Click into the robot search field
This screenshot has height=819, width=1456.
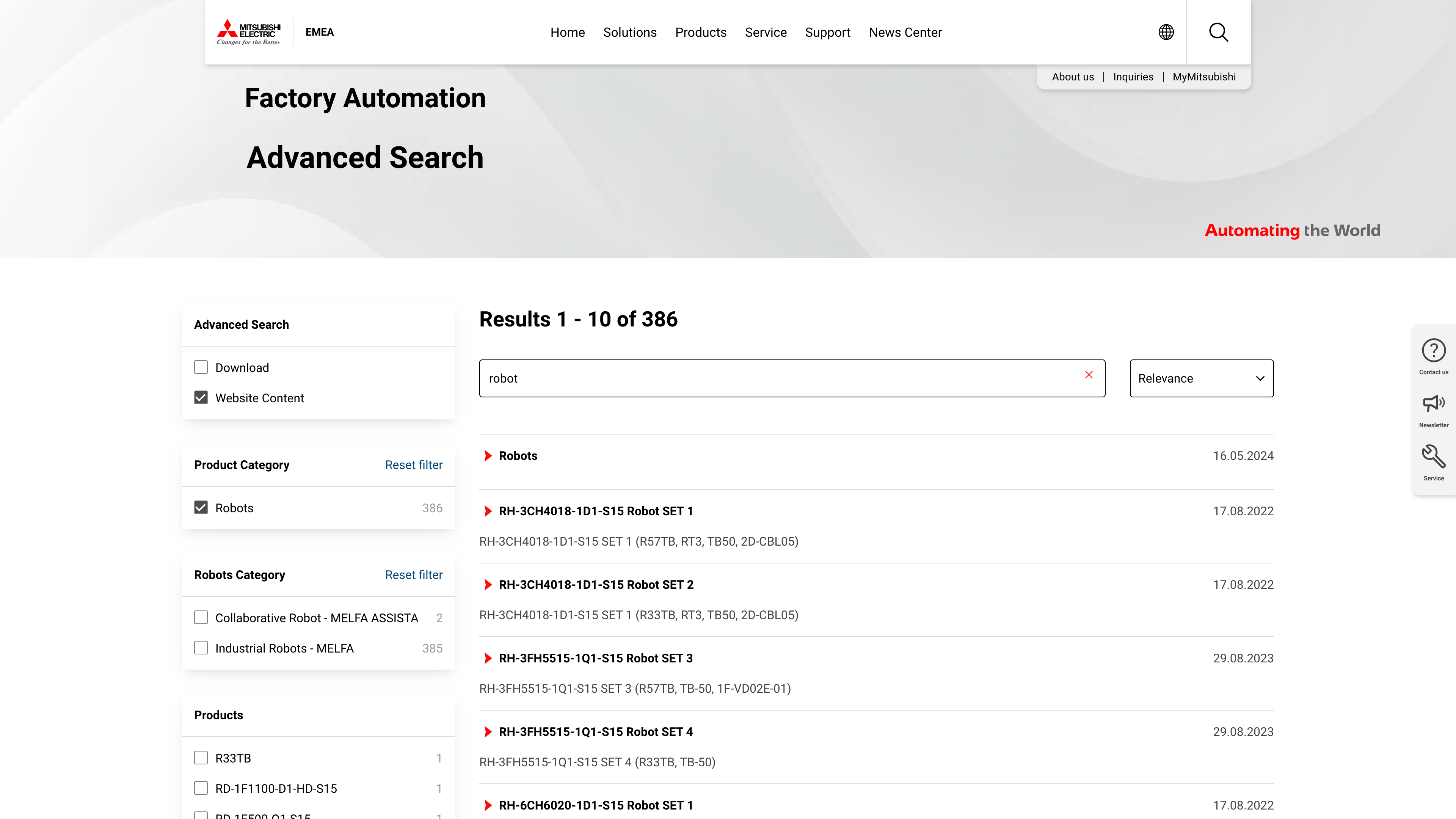(792, 378)
